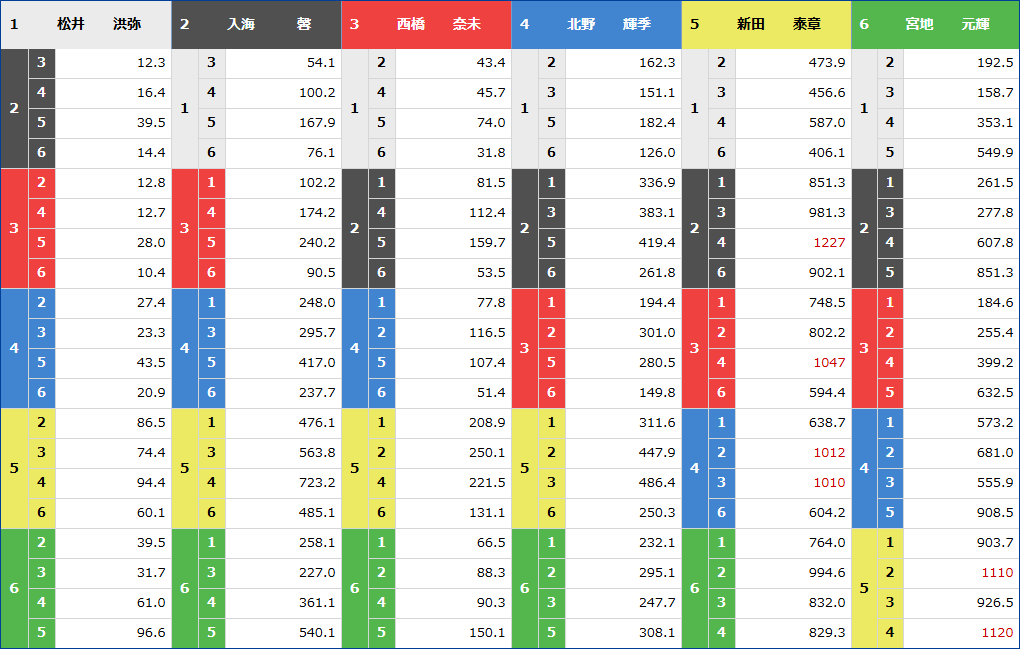1020x649 pixels.
Task: Click the odds value 723.2
Action: pos(317,483)
